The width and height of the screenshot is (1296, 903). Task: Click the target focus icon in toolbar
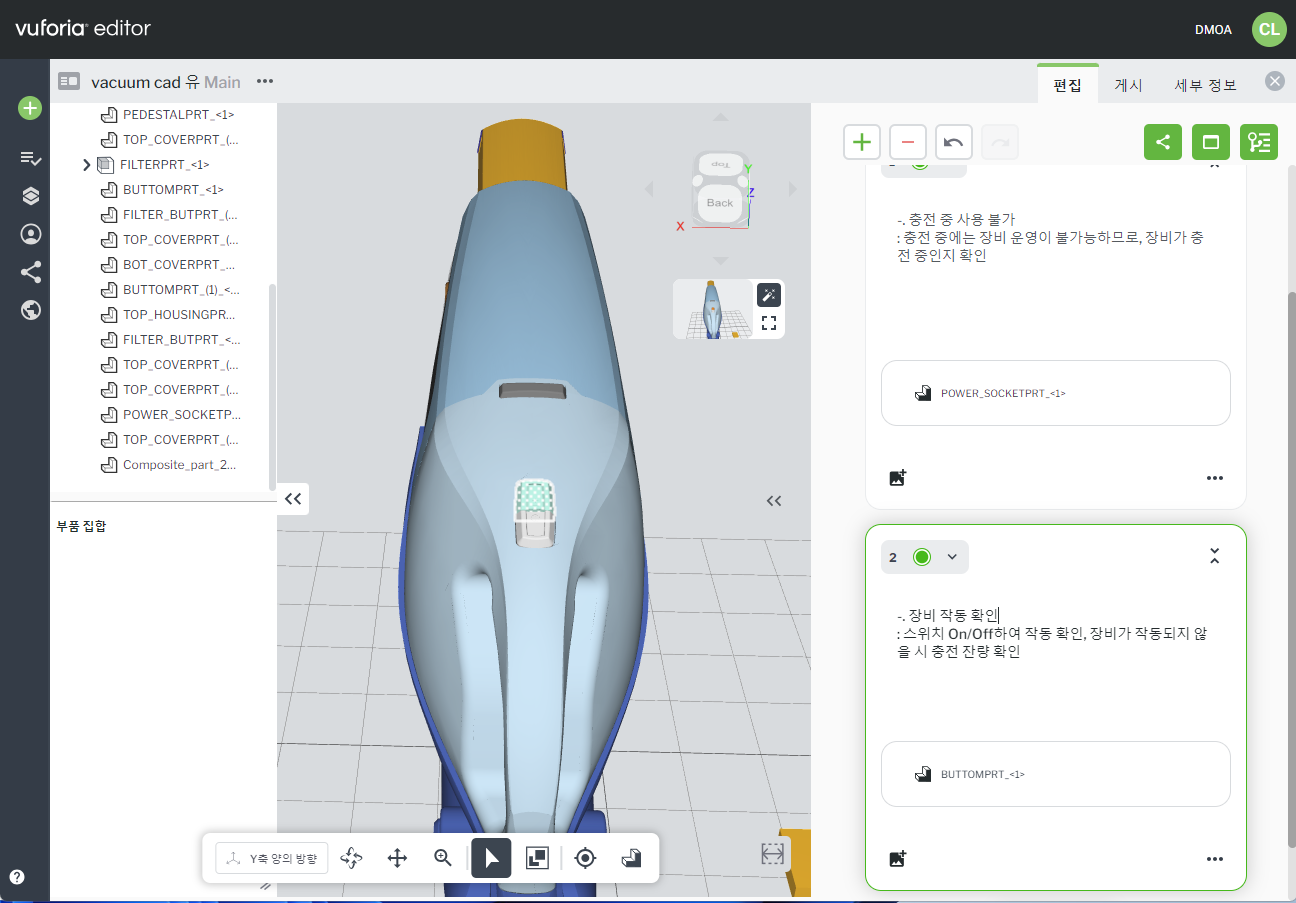point(585,858)
